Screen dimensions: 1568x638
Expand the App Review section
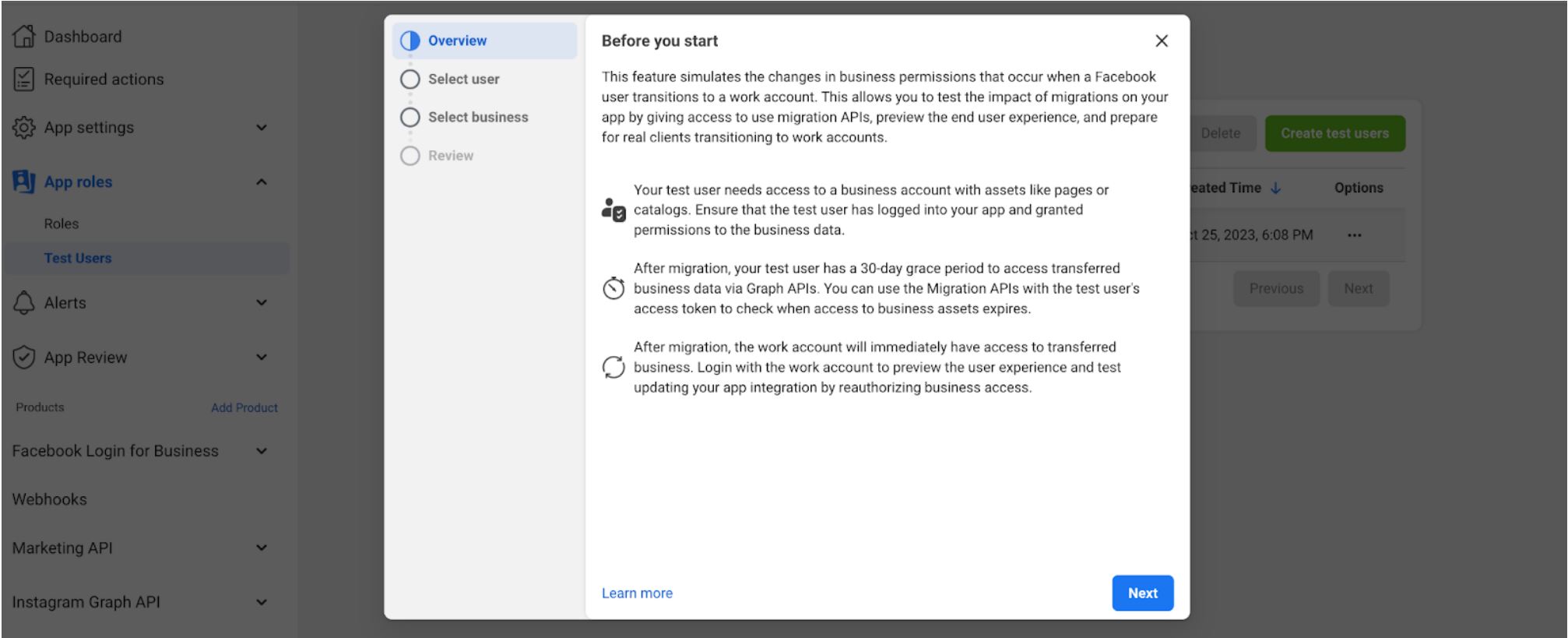coord(262,357)
